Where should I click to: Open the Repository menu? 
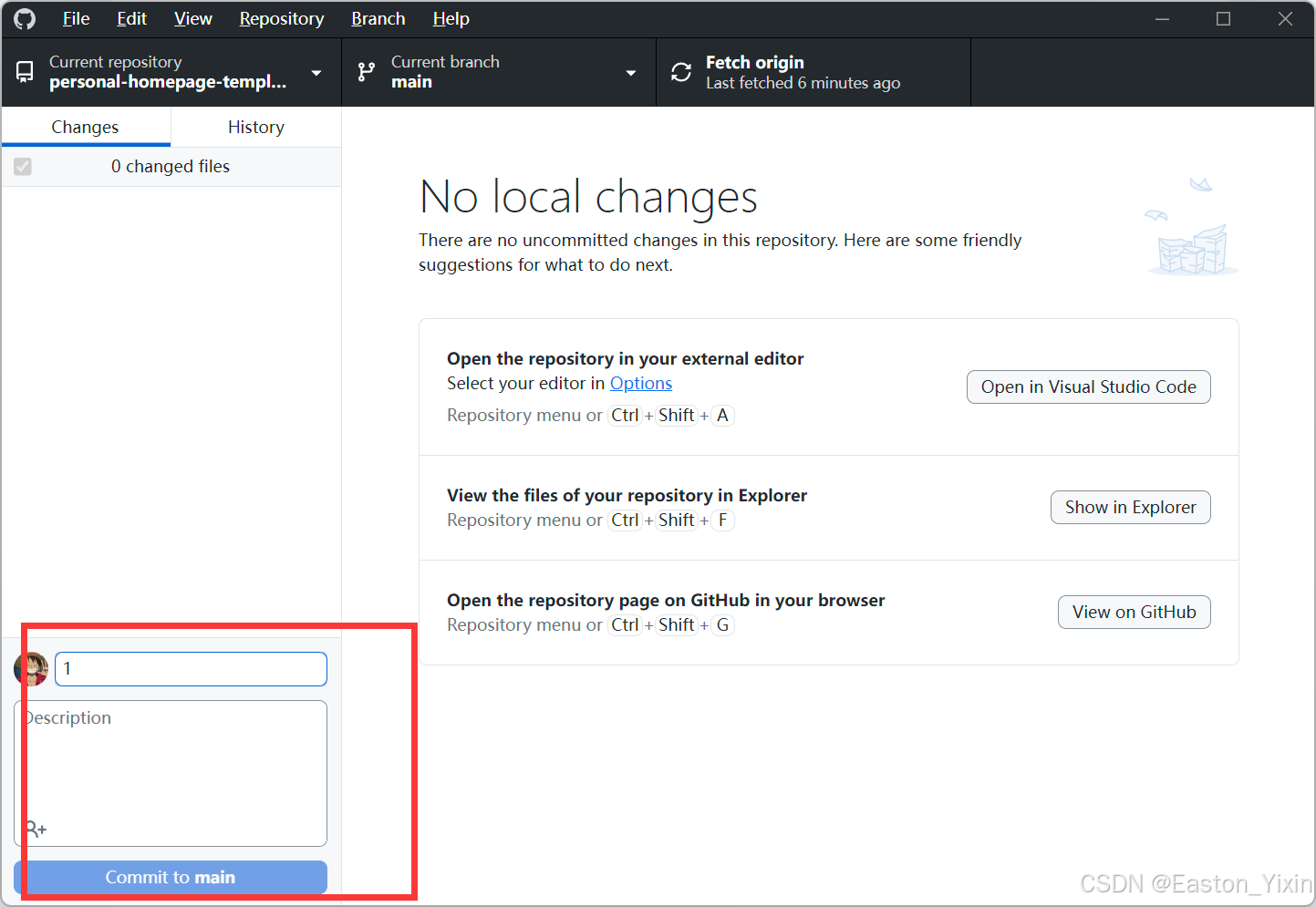tap(282, 19)
